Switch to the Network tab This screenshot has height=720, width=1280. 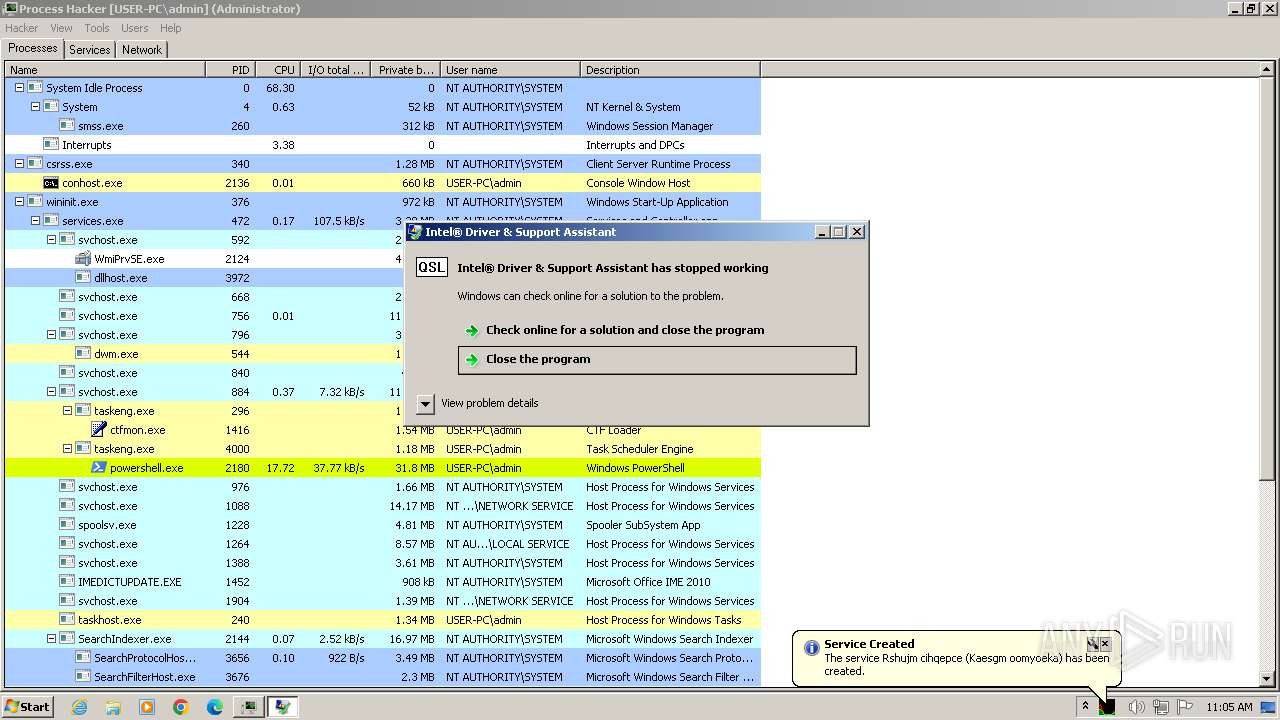click(142, 50)
